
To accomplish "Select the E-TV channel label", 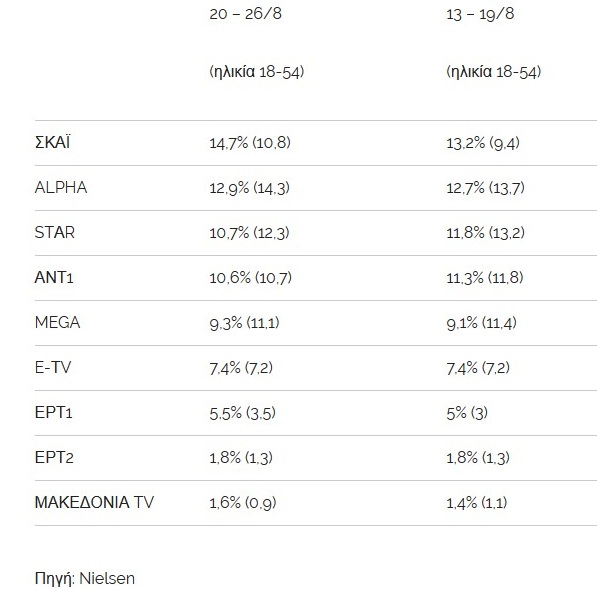I will coord(53,367).
